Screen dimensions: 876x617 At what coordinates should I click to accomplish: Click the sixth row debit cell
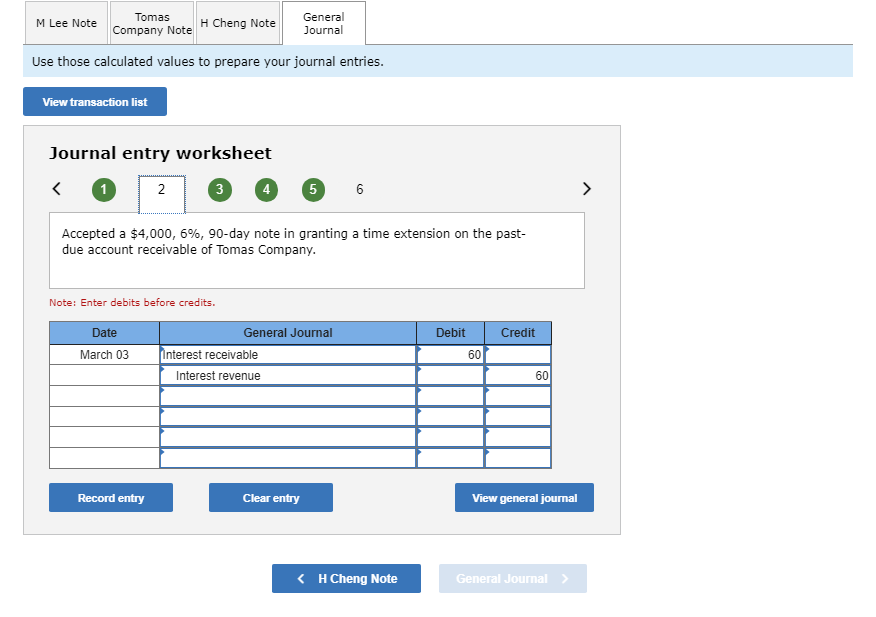pos(450,458)
